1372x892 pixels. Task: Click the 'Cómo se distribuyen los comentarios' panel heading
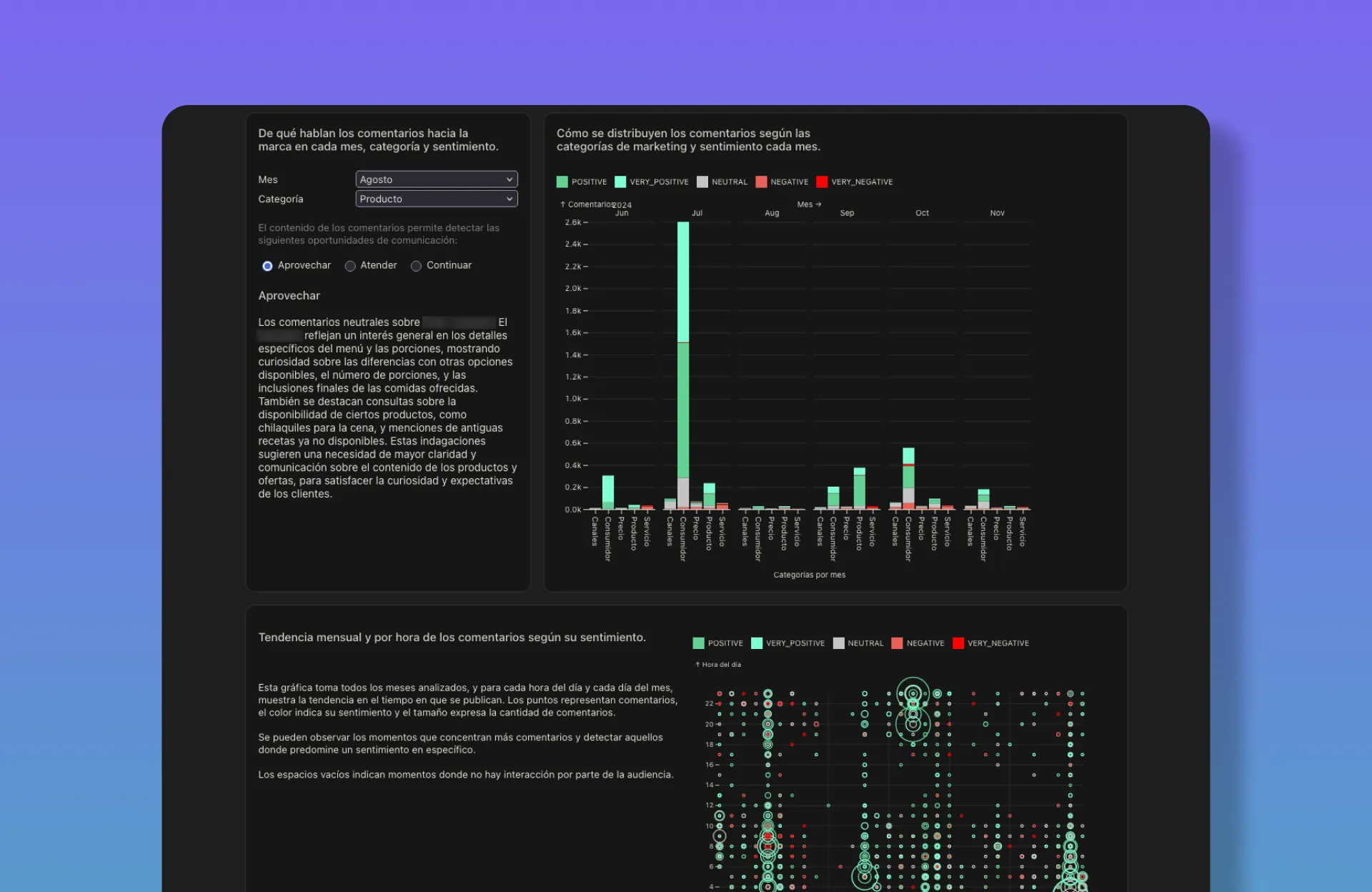(x=689, y=140)
